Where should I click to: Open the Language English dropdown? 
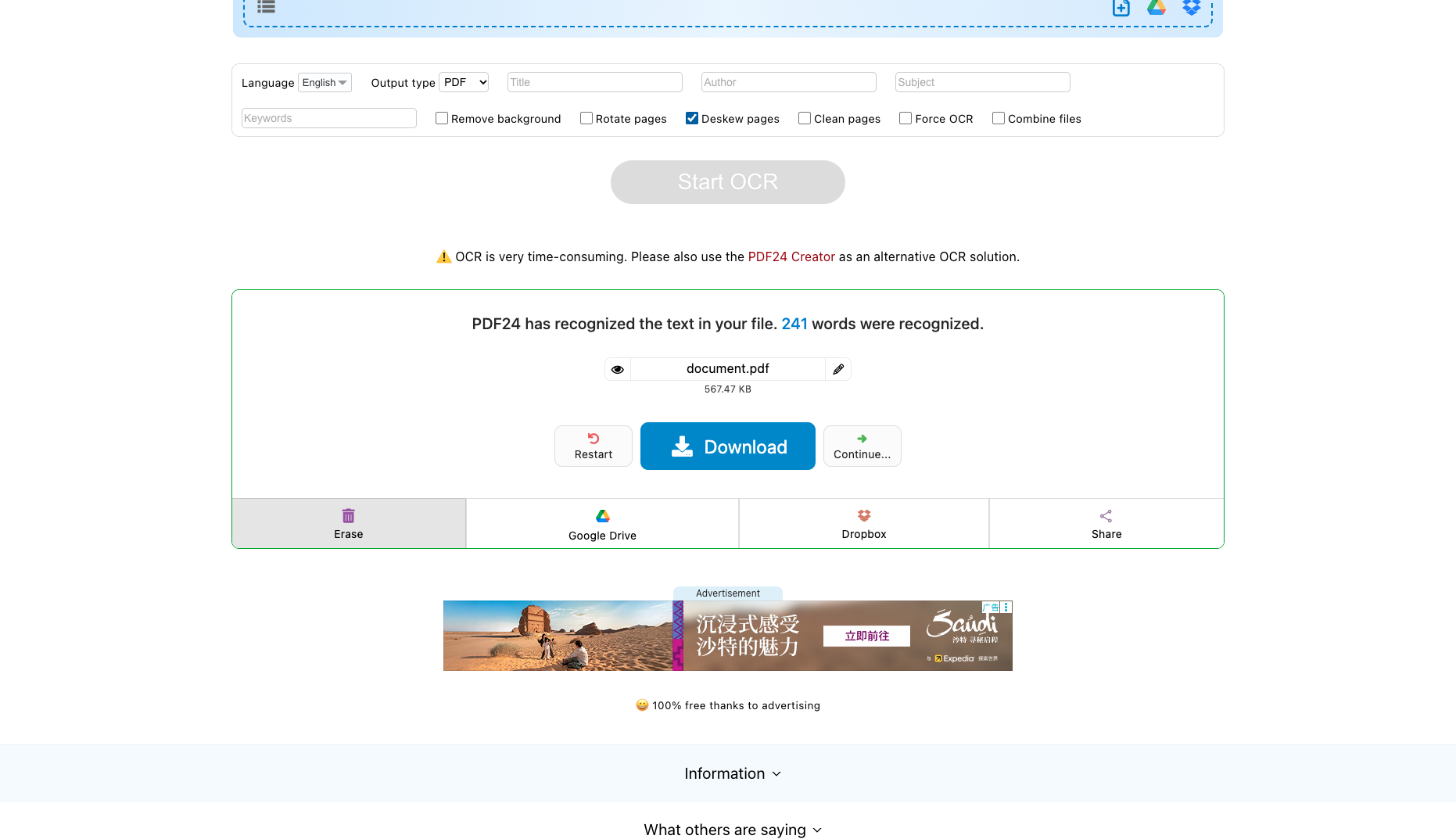coord(325,82)
